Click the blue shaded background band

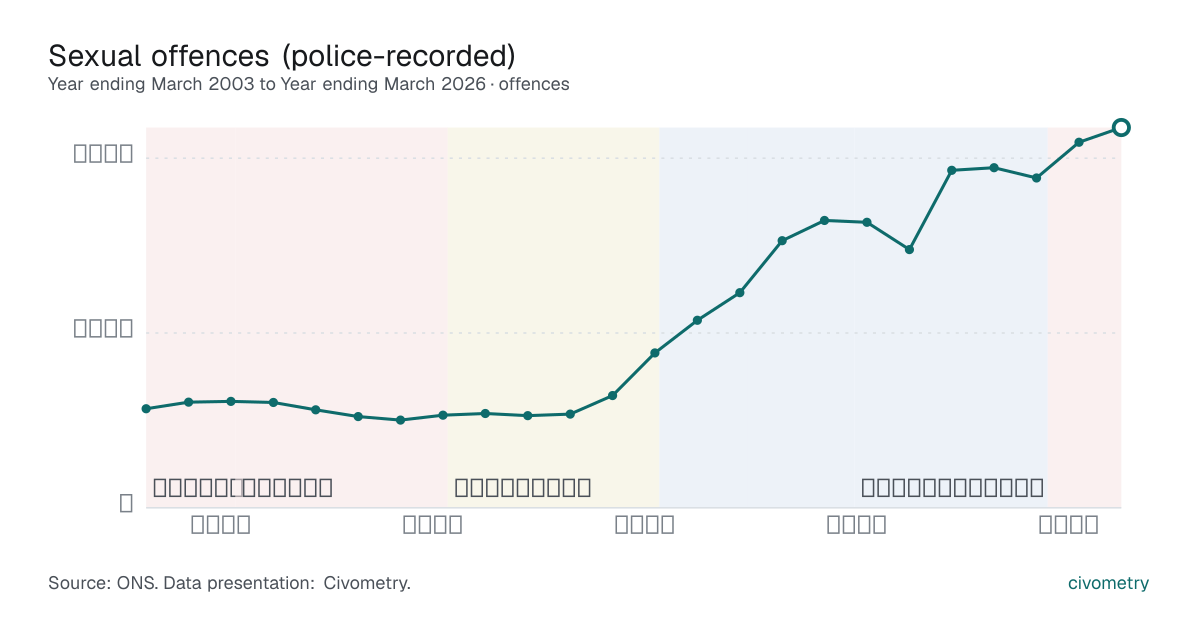pos(853,317)
